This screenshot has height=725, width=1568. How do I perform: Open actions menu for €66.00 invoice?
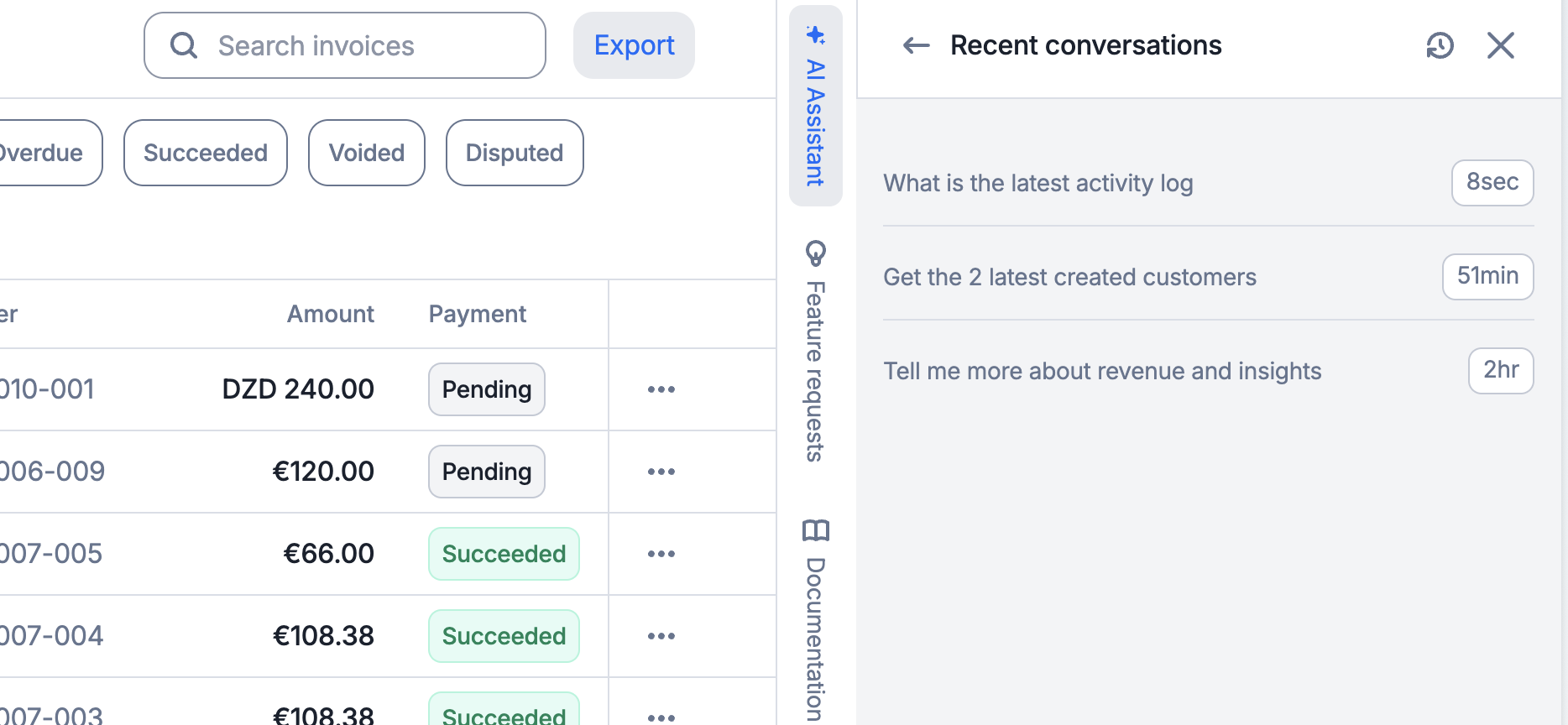[x=661, y=554]
